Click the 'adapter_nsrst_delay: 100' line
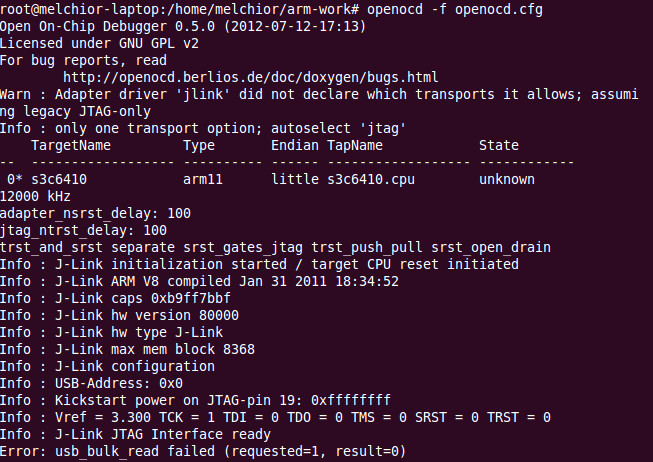 (95, 213)
